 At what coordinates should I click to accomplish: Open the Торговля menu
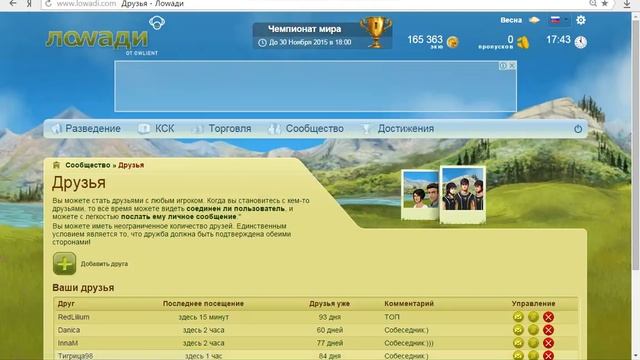222,129
